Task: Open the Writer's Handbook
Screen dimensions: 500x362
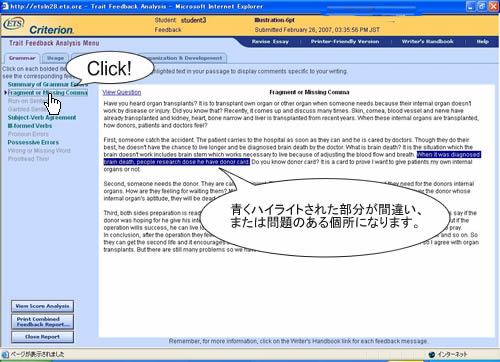Action: 427,42
